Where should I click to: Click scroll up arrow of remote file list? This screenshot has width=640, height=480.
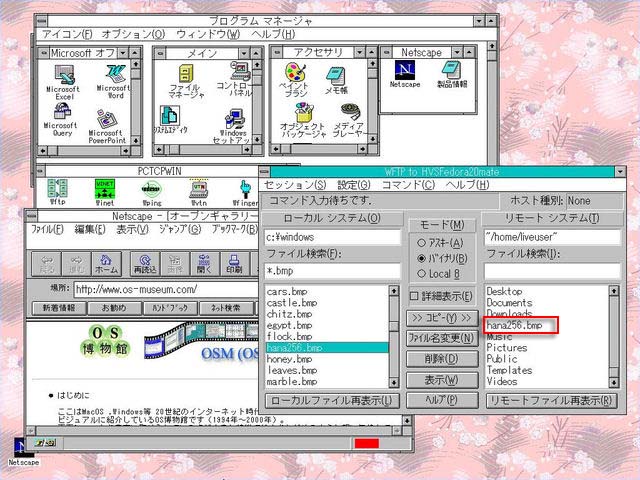coord(614,291)
